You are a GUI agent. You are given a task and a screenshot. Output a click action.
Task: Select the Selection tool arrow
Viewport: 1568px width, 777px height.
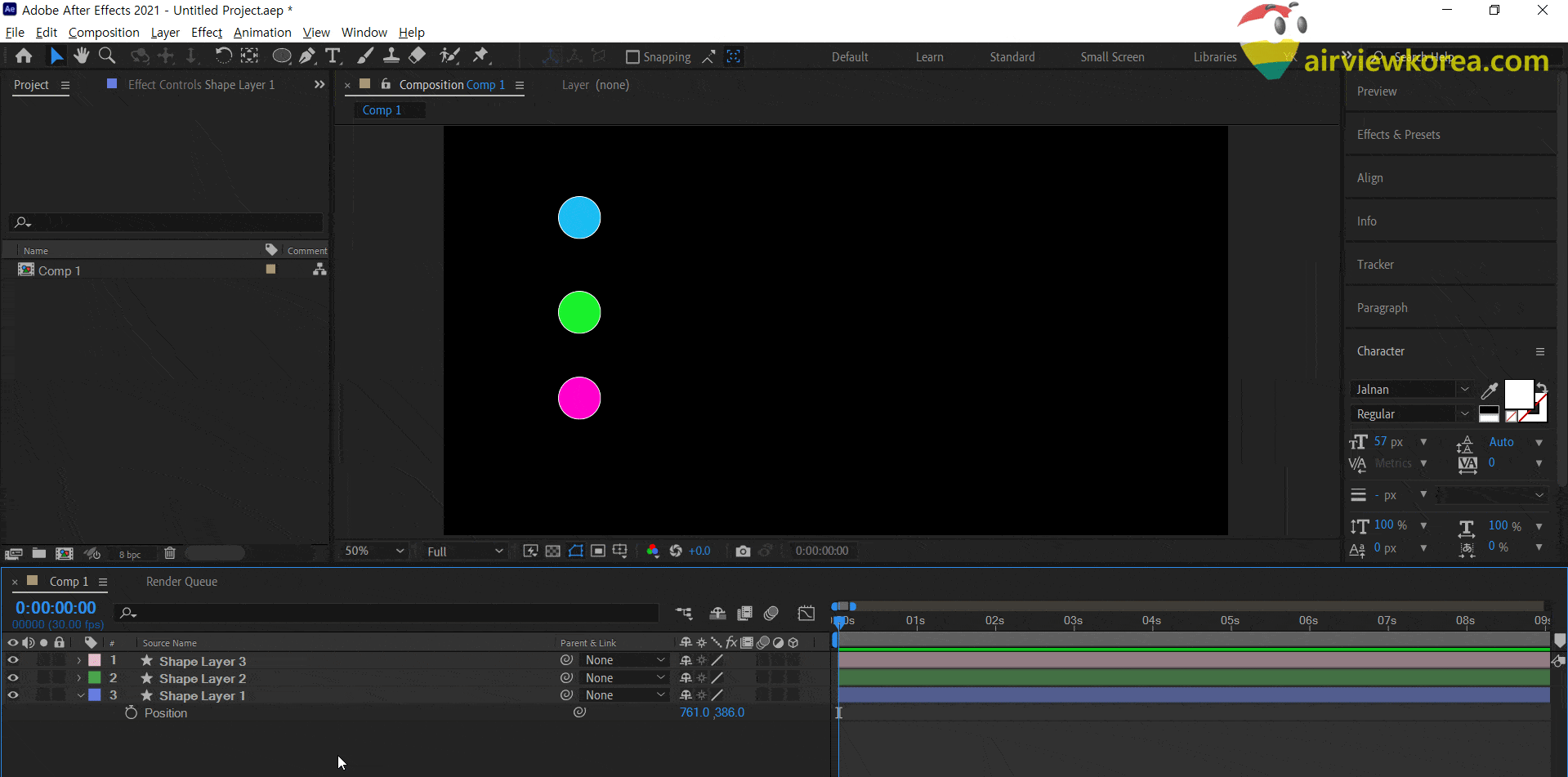pyautogui.click(x=56, y=56)
